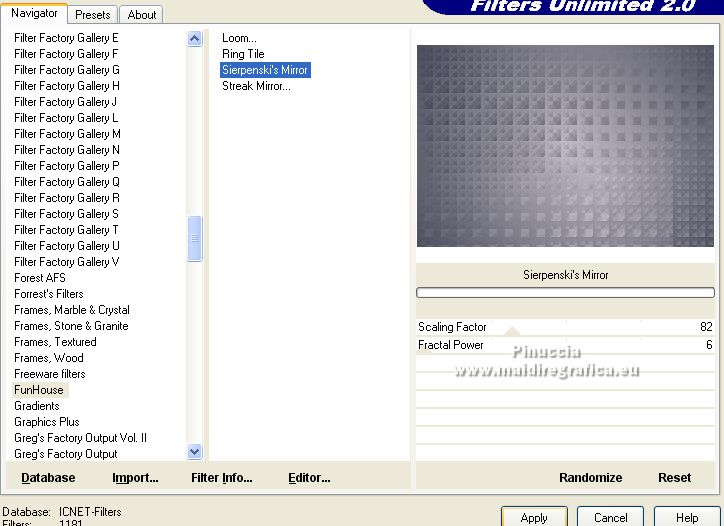Choose the Forest AFS category
Screen dimensions: 724x526
[40, 278]
